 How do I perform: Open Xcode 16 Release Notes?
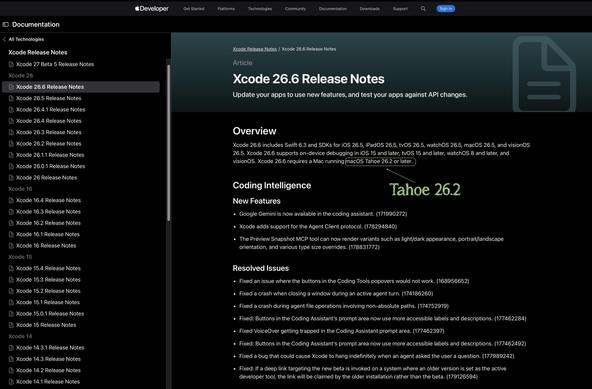click(46, 245)
